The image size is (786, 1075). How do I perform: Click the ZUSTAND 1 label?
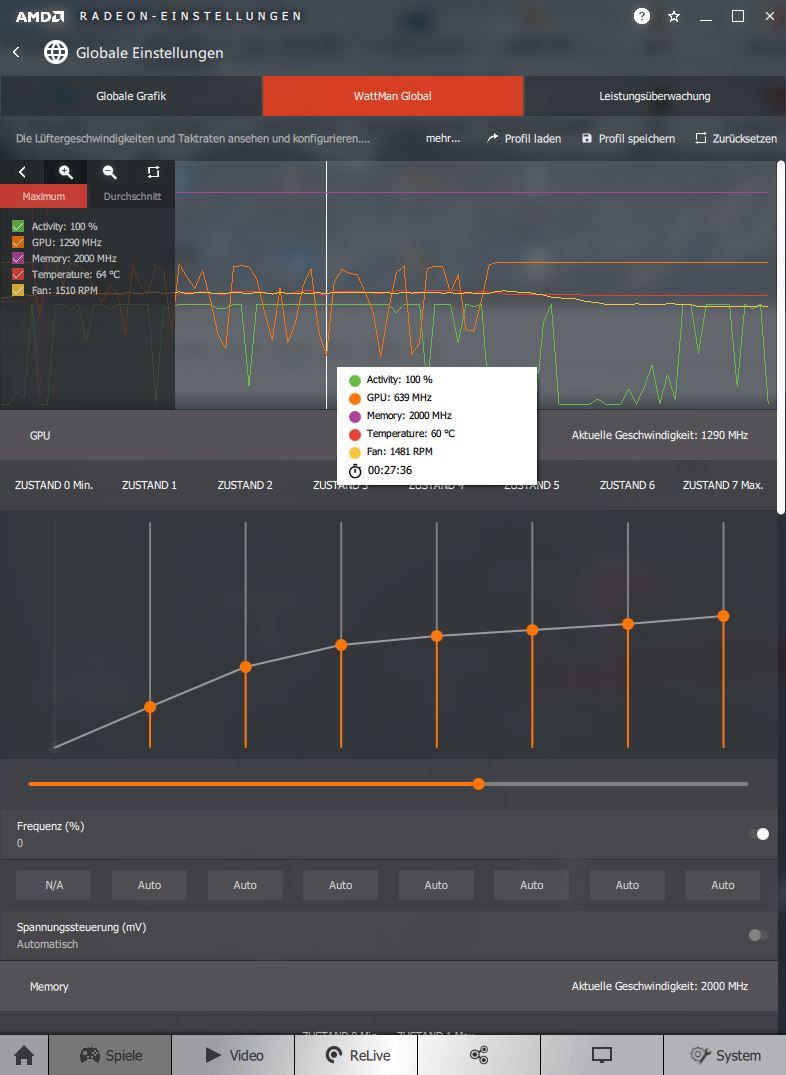point(150,485)
